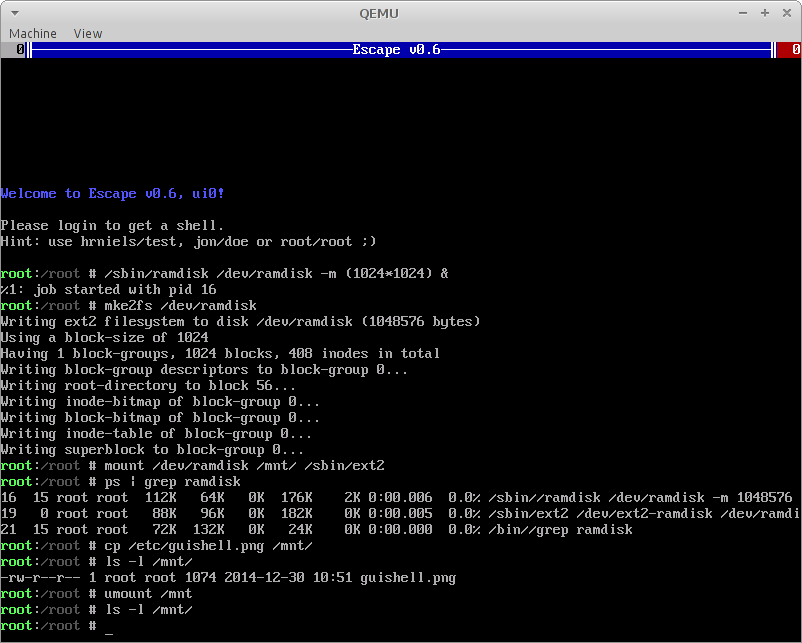Click the 'mount /dev/ramdisk /mnt/ /sbin/ext2' command
Screen dimensions: 802x643
pyautogui.click(x=244, y=466)
